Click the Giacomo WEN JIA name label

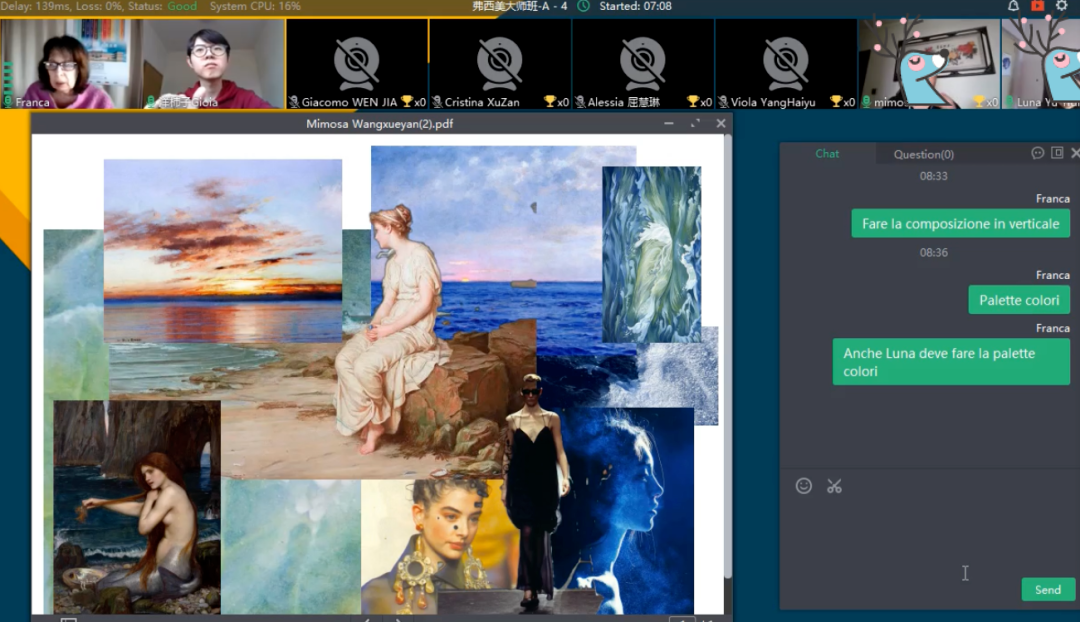click(349, 102)
